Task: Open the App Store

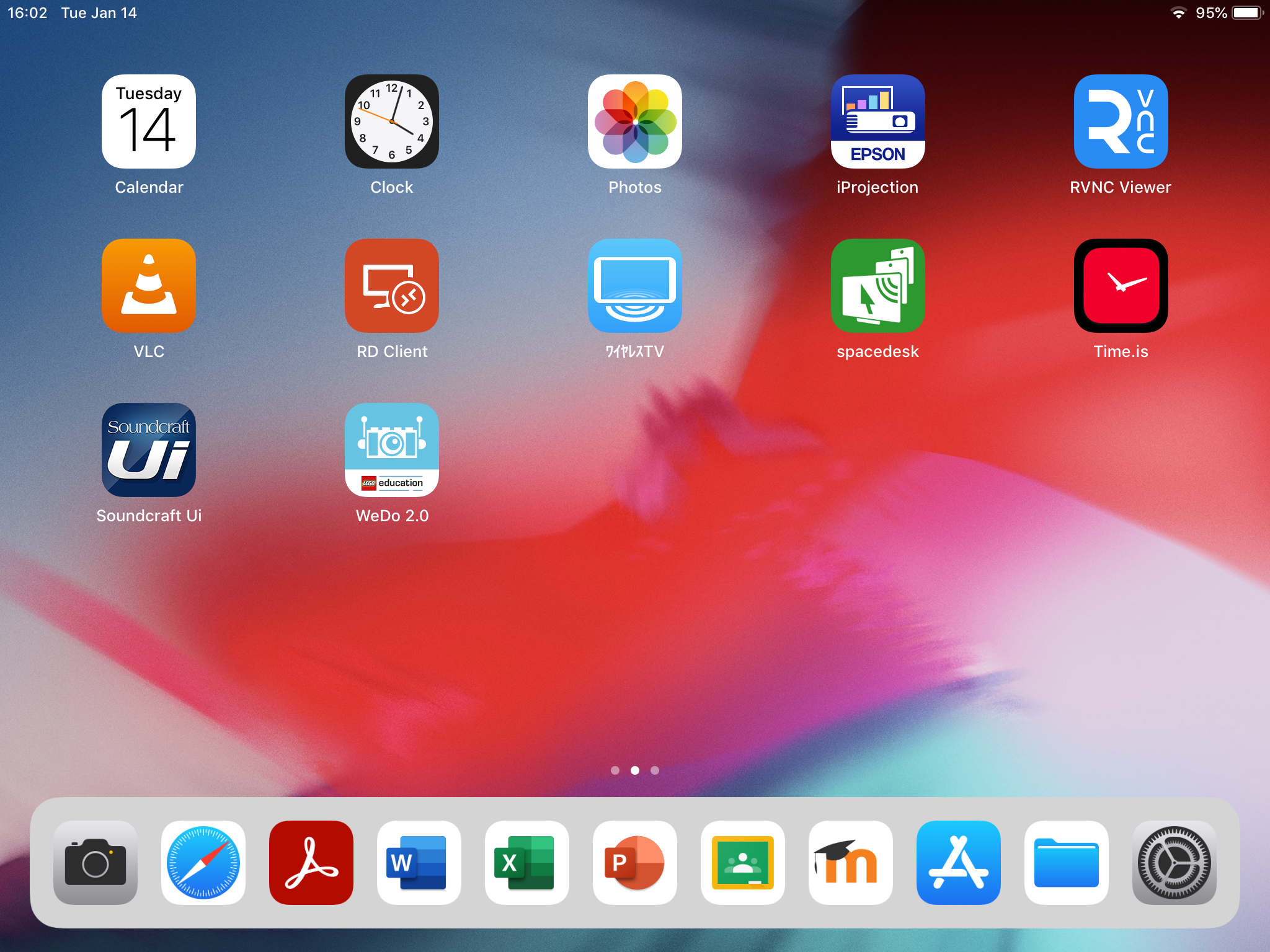Action: pyautogui.click(x=959, y=863)
